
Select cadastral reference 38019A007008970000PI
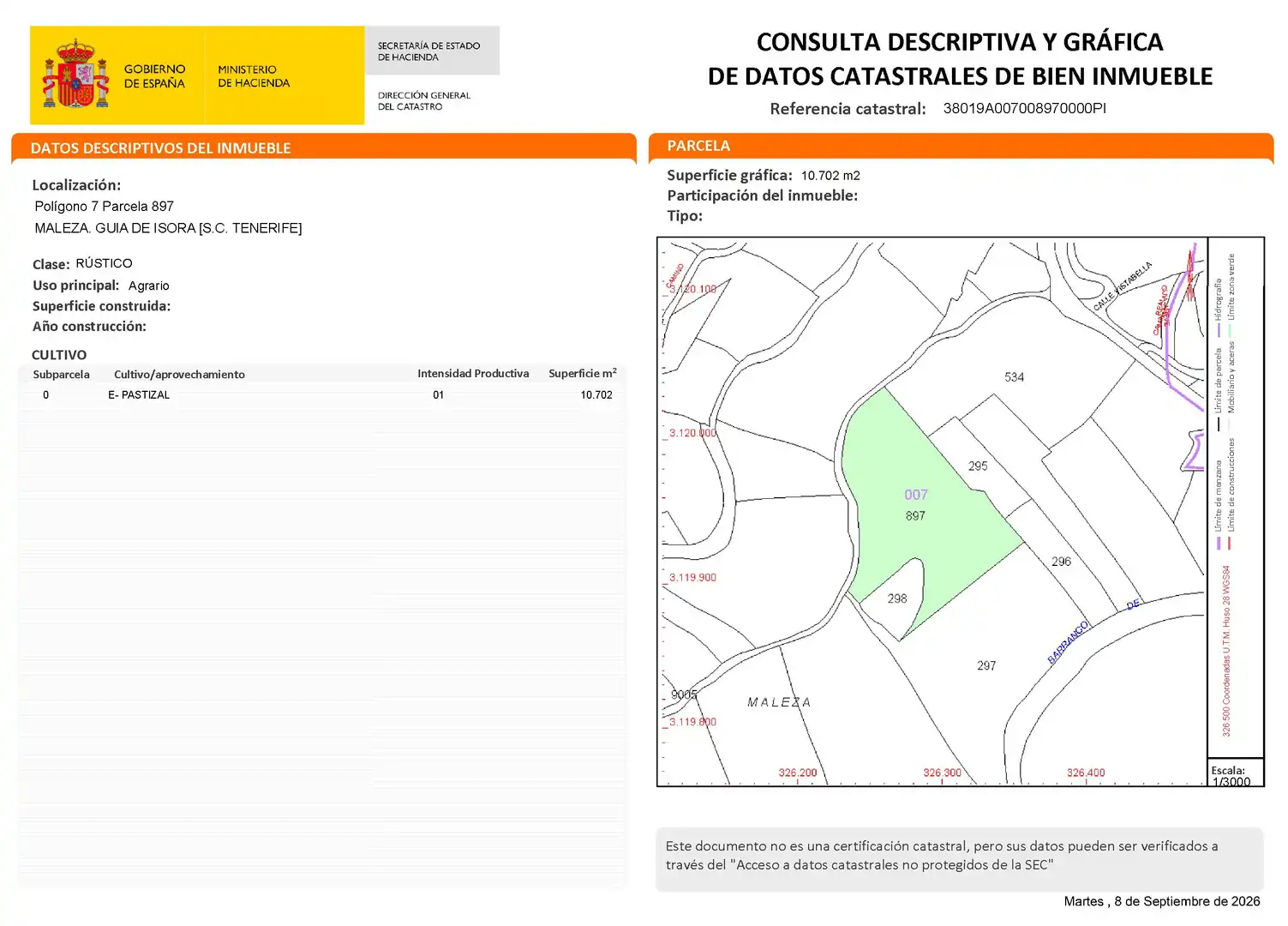pyautogui.click(x=1024, y=108)
